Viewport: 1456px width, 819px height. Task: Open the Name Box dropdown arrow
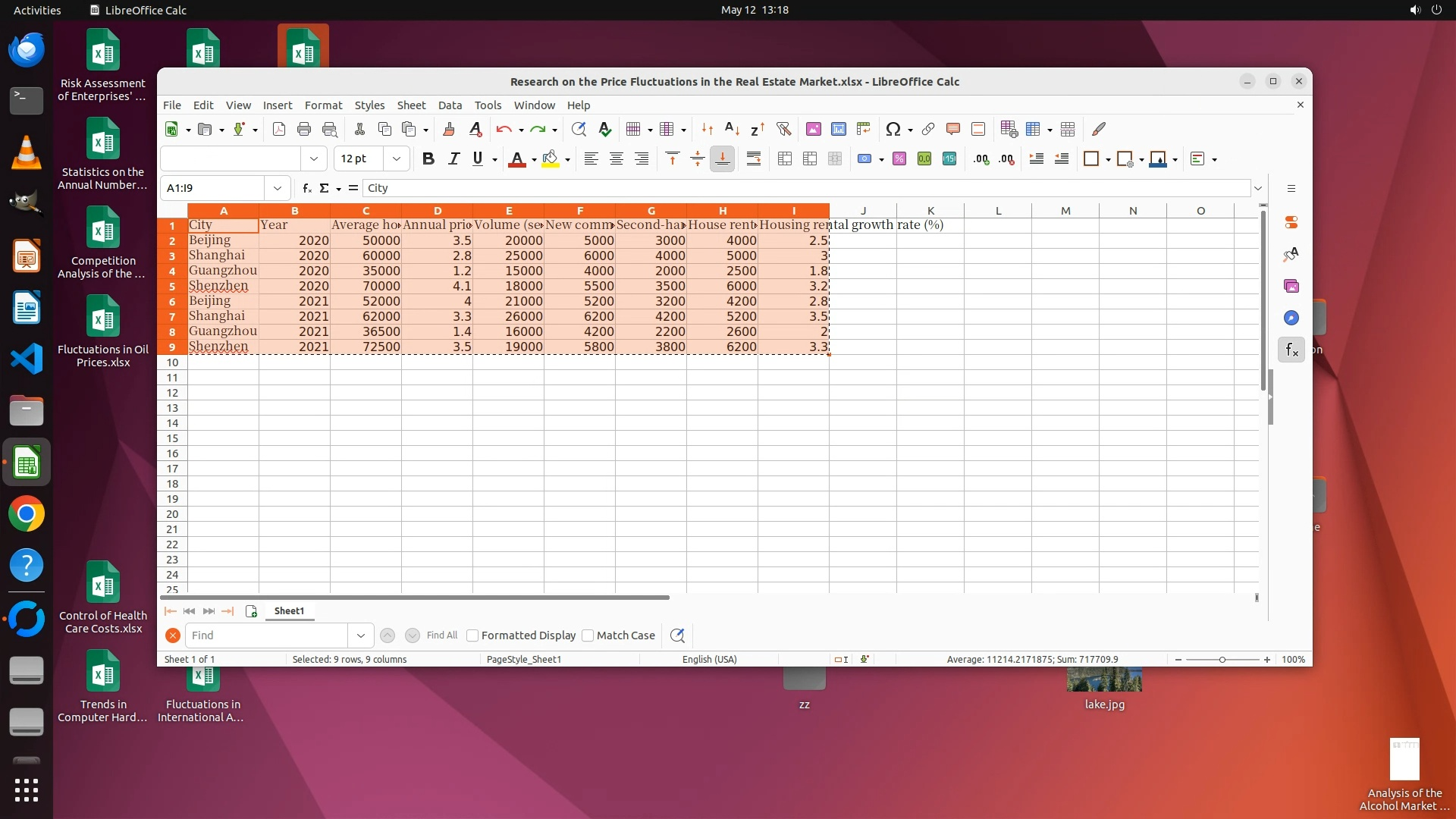(277, 188)
